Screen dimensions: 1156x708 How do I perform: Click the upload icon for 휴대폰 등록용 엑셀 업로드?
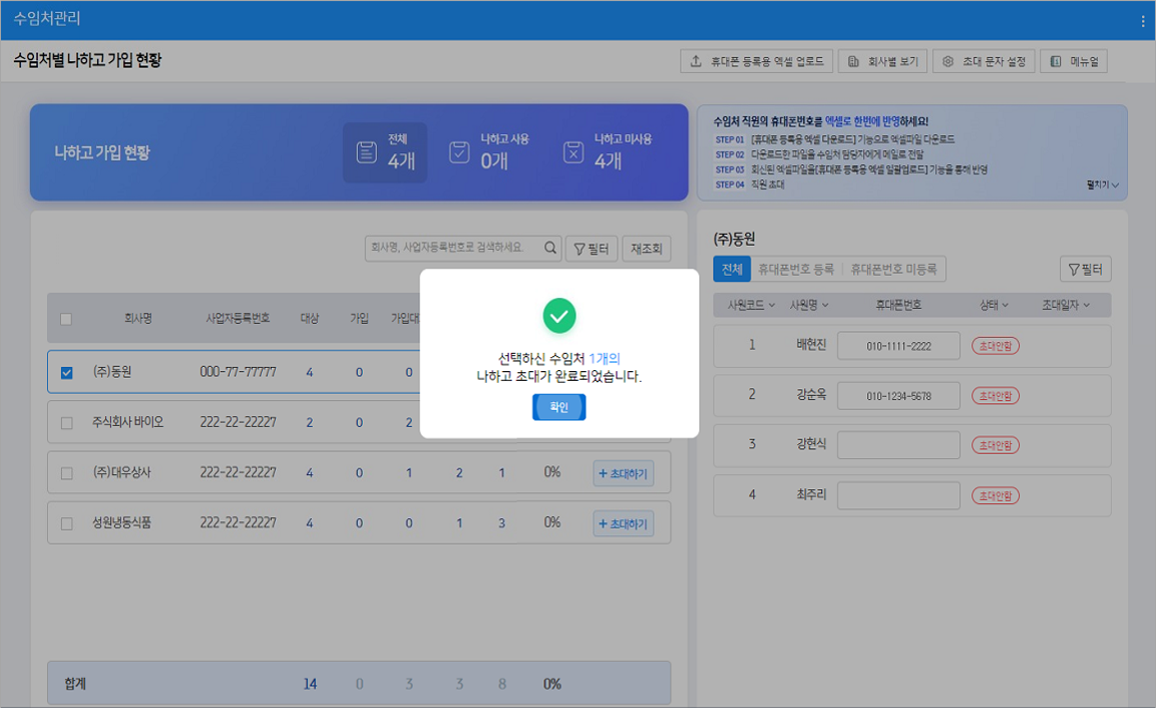pyautogui.click(x=696, y=61)
